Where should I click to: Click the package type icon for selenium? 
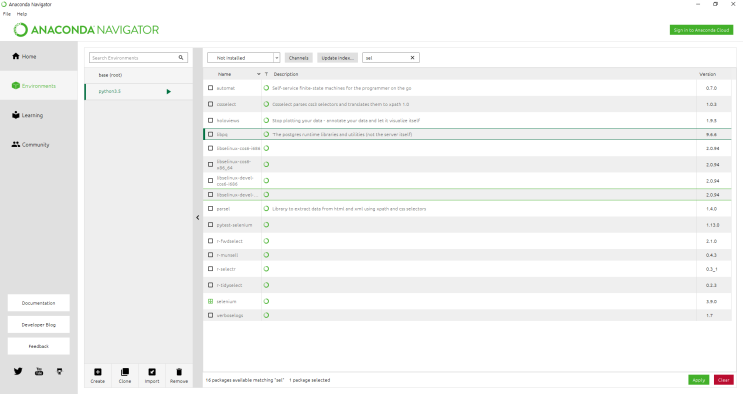click(x=266, y=301)
